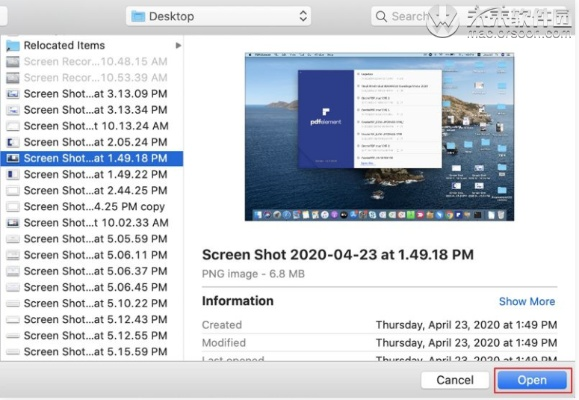The width and height of the screenshot is (579, 400).
Task: Click file icon of Screen Shot...at 2.05.24 PM
Action: 13,142
